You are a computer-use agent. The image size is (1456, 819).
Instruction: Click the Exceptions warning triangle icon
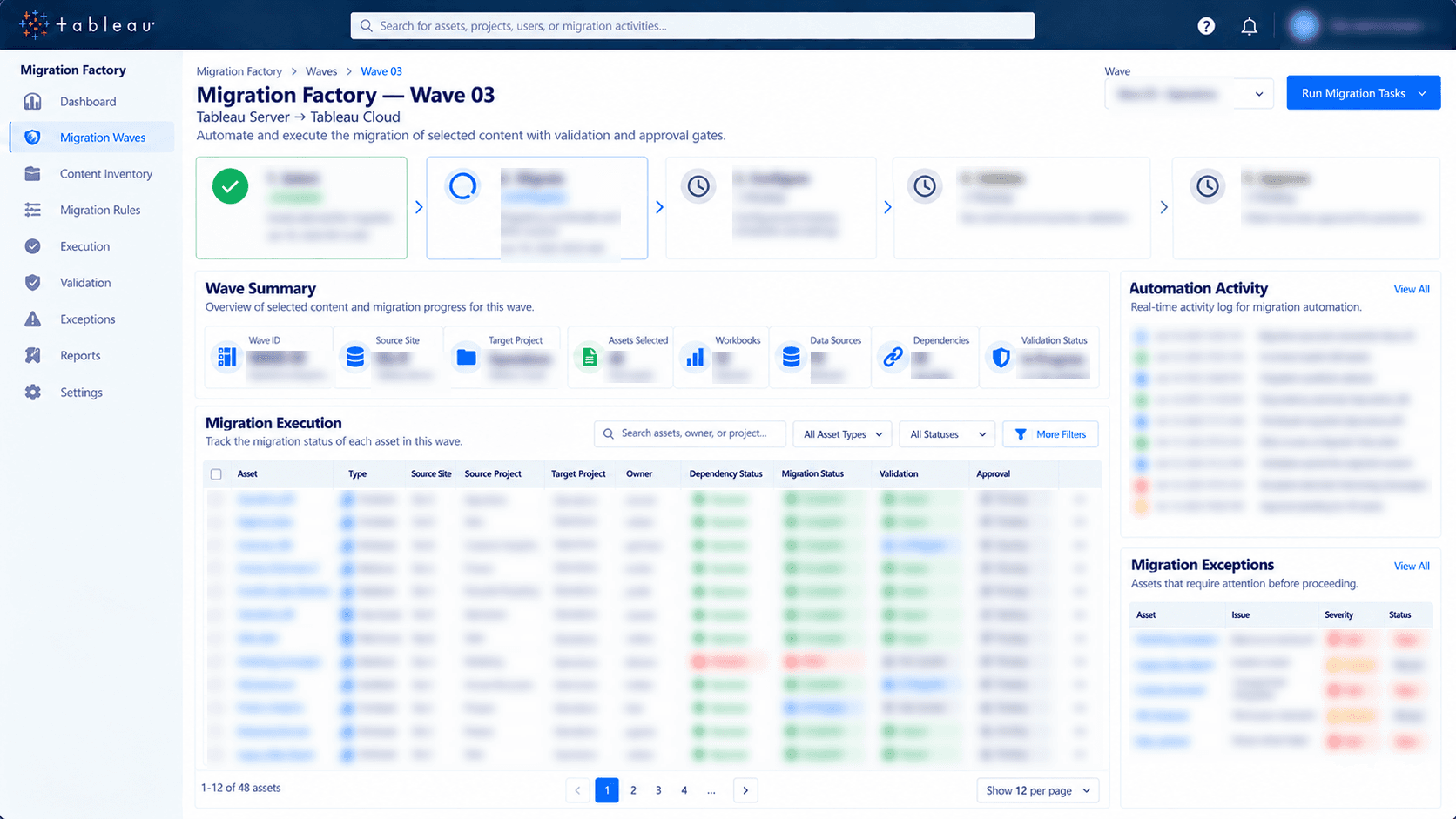tap(33, 319)
